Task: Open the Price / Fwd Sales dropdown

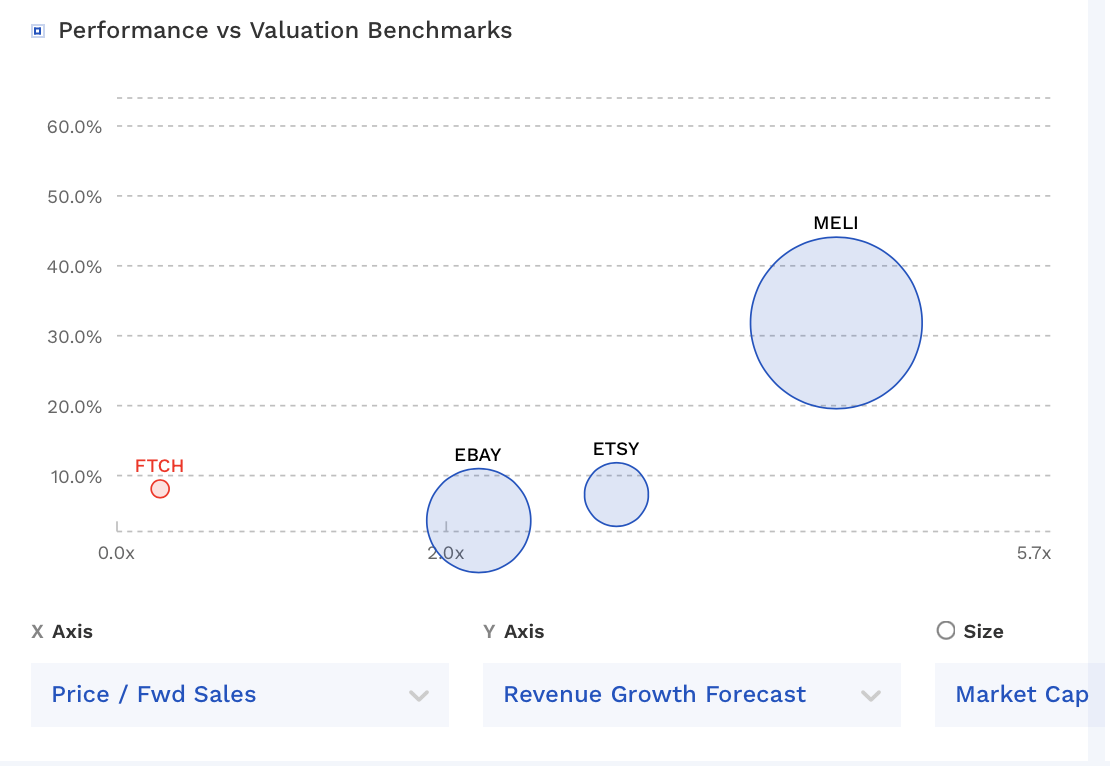Action: [x=240, y=694]
